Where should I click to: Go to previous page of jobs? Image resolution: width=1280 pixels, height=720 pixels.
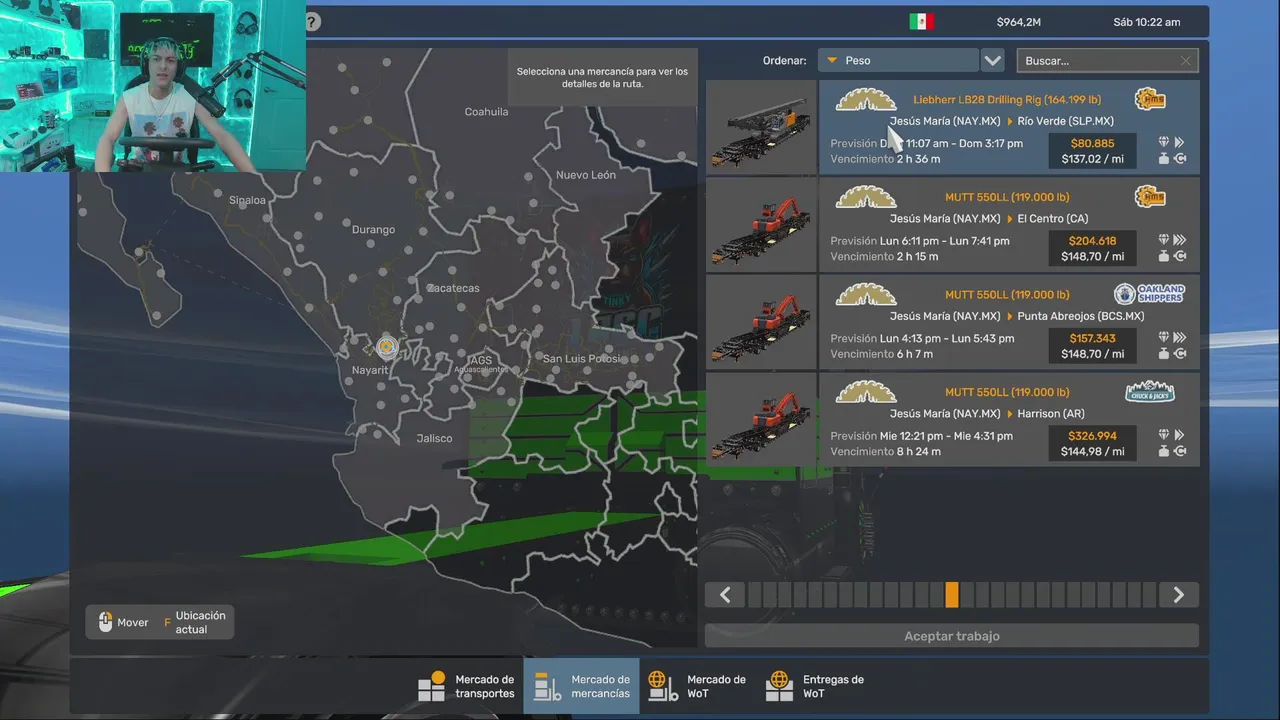725,595
